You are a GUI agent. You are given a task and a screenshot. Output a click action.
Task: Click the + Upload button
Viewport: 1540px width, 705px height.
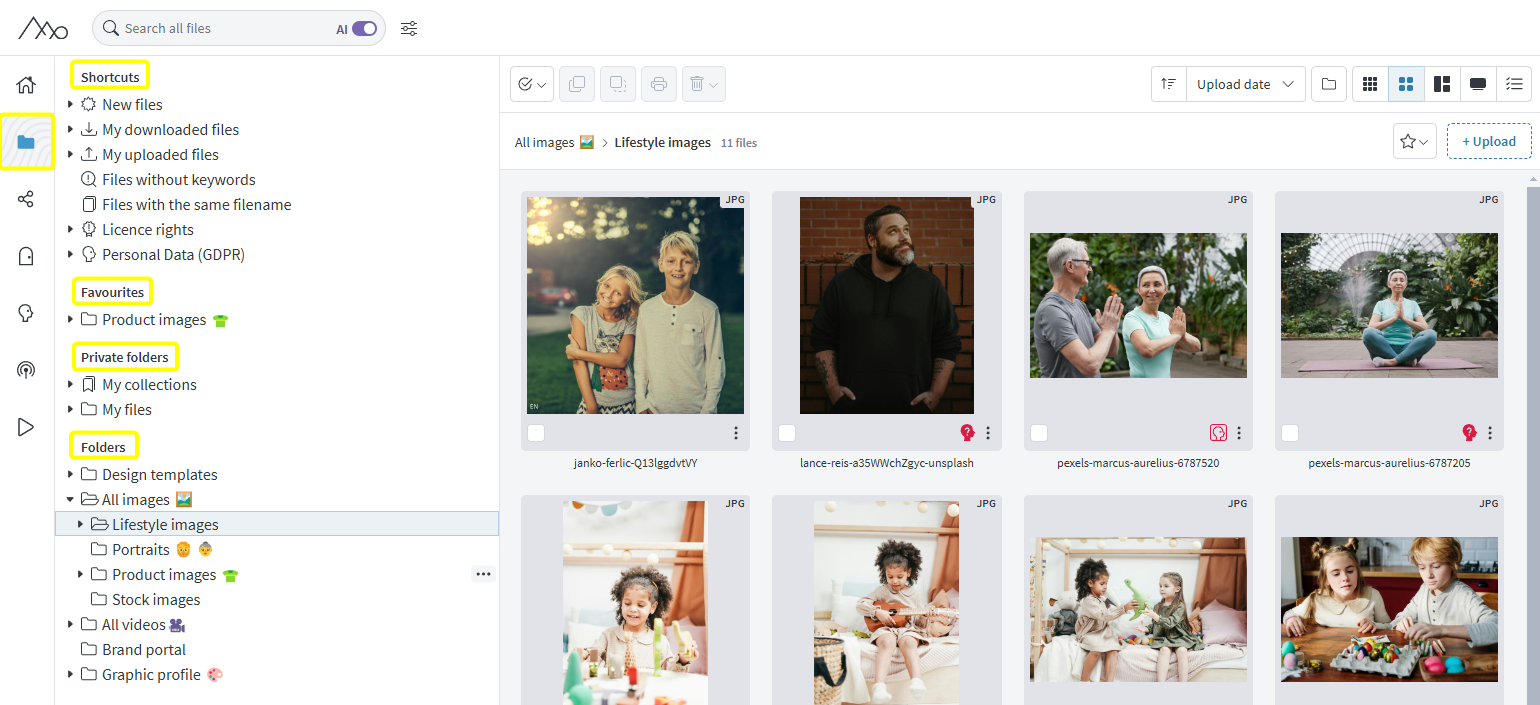1489,141
